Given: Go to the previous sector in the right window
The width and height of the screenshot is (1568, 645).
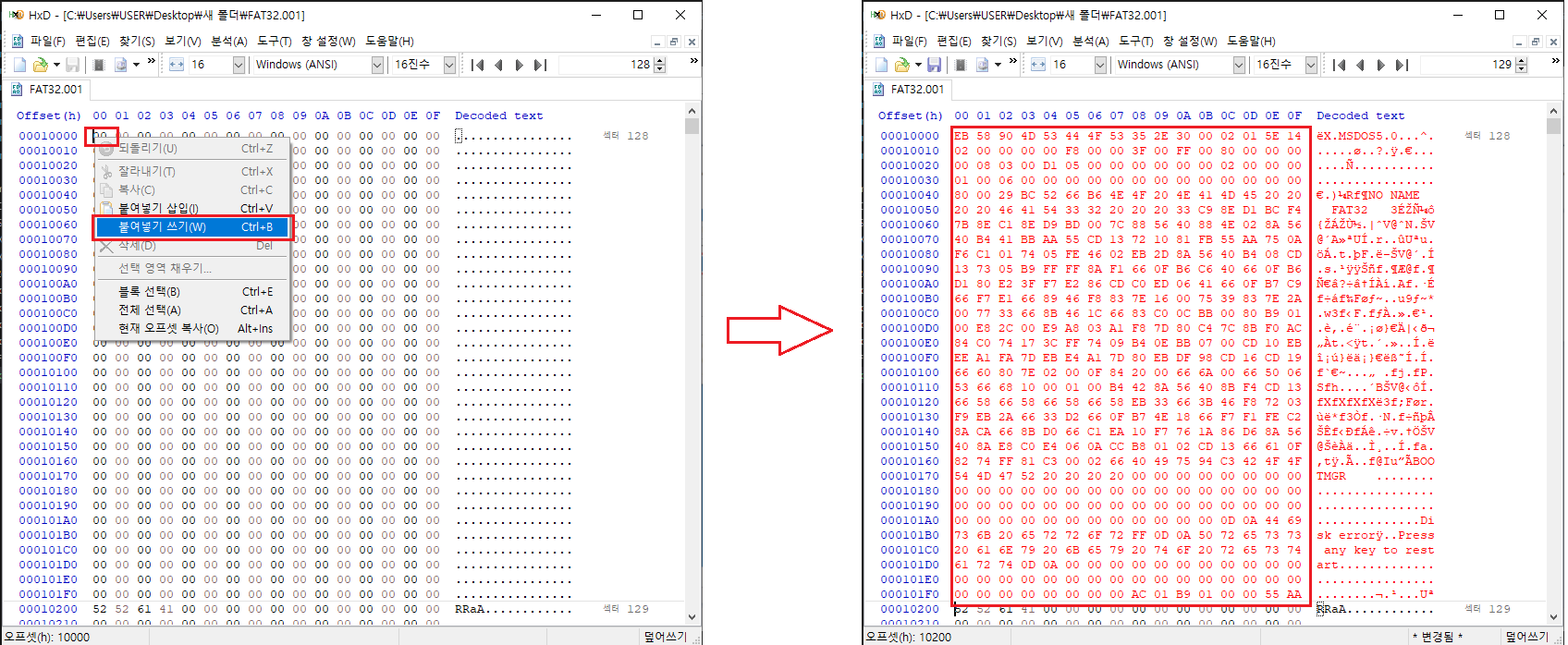Looking at the screenshot, I should pyautogui.click(x=1360, y=65).
